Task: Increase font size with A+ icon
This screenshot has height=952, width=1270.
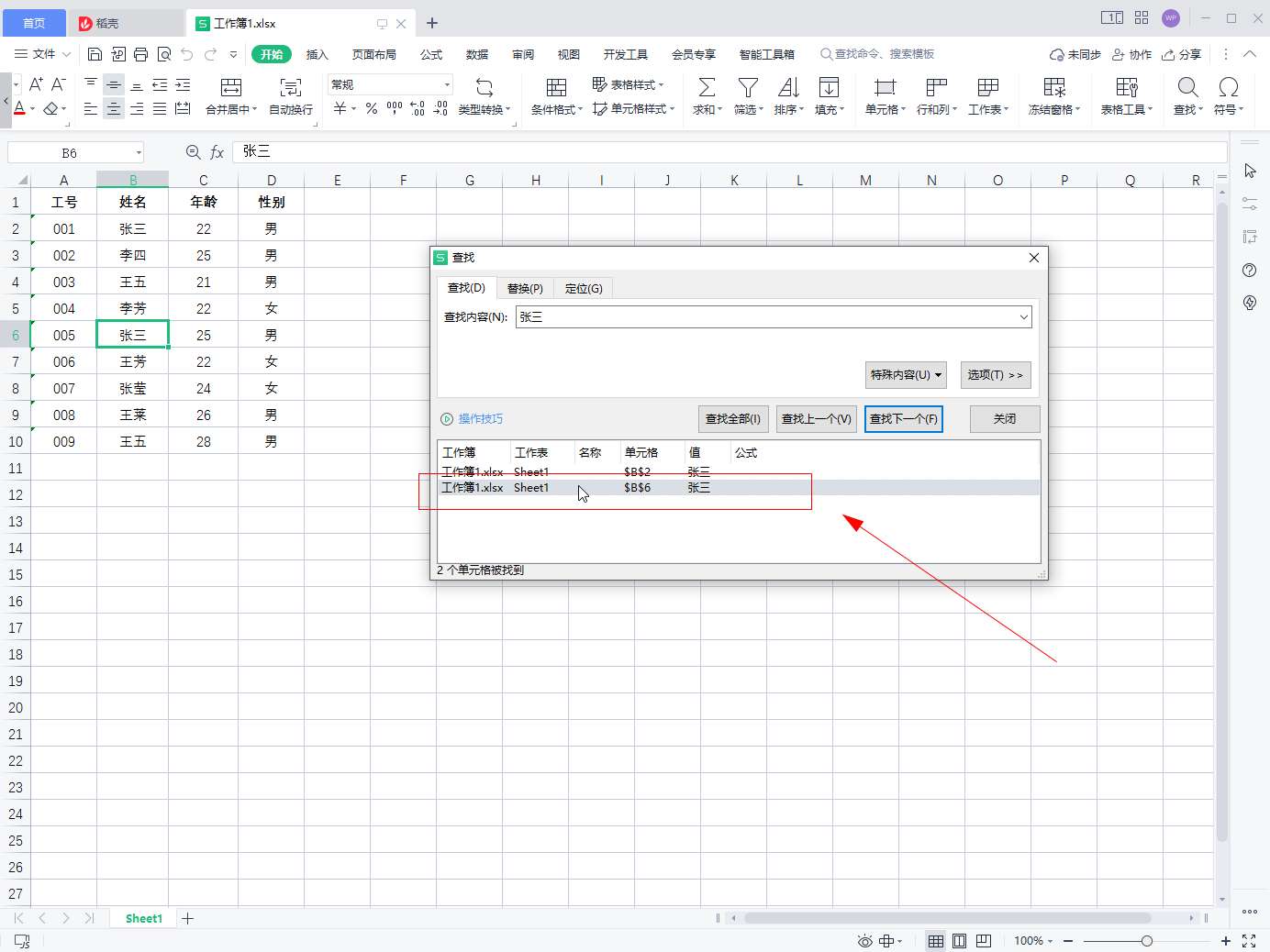Action: tap(36, 84)
